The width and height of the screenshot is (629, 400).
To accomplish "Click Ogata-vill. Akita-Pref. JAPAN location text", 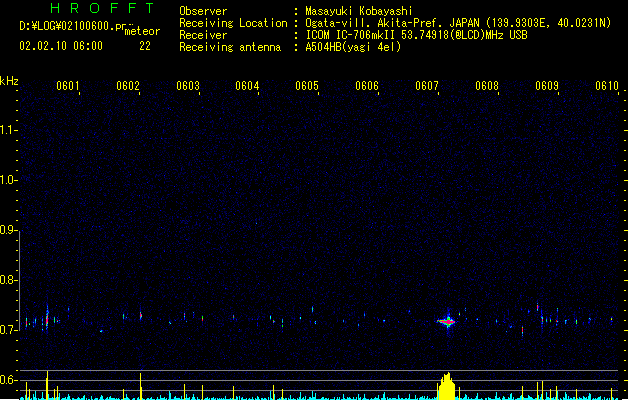I will pyautogui.click(x=458, y=23).
